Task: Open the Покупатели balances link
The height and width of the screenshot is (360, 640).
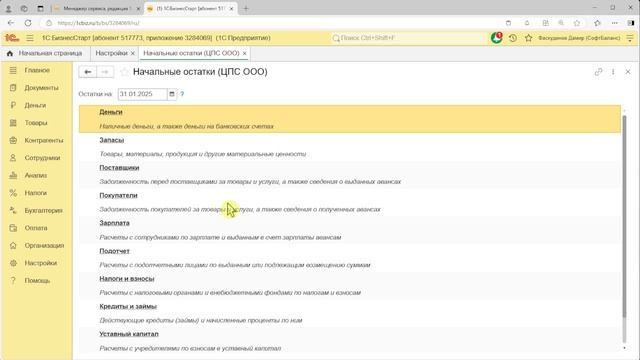Action: [118, 196]
